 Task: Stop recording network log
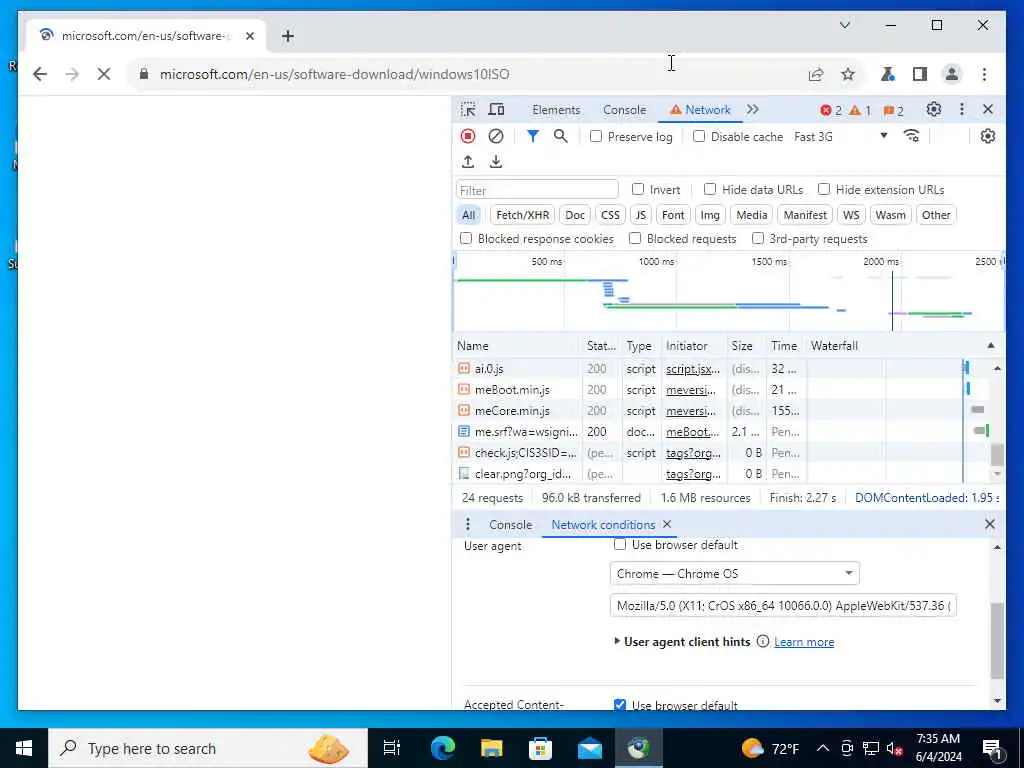(468, 136)
